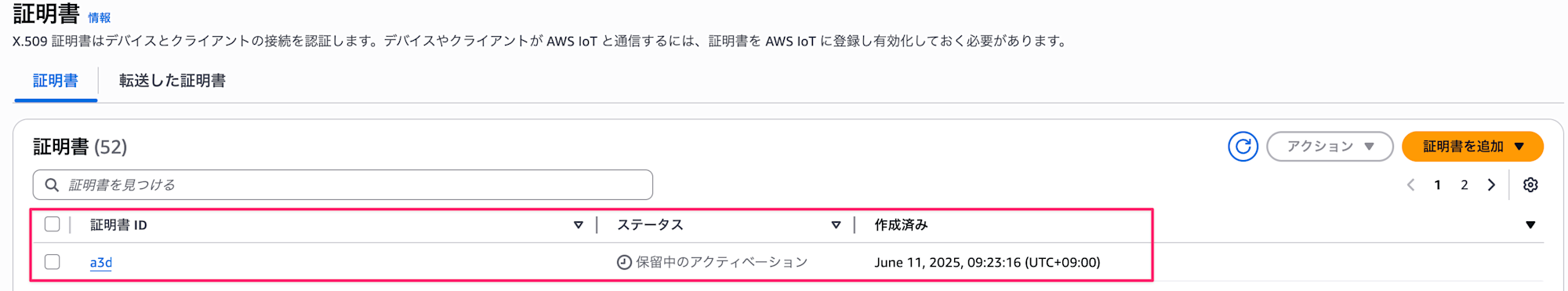Open the 情報 info link
Image resolution: width=1568 pixels, height=291 pixels.
coord(100,18)
